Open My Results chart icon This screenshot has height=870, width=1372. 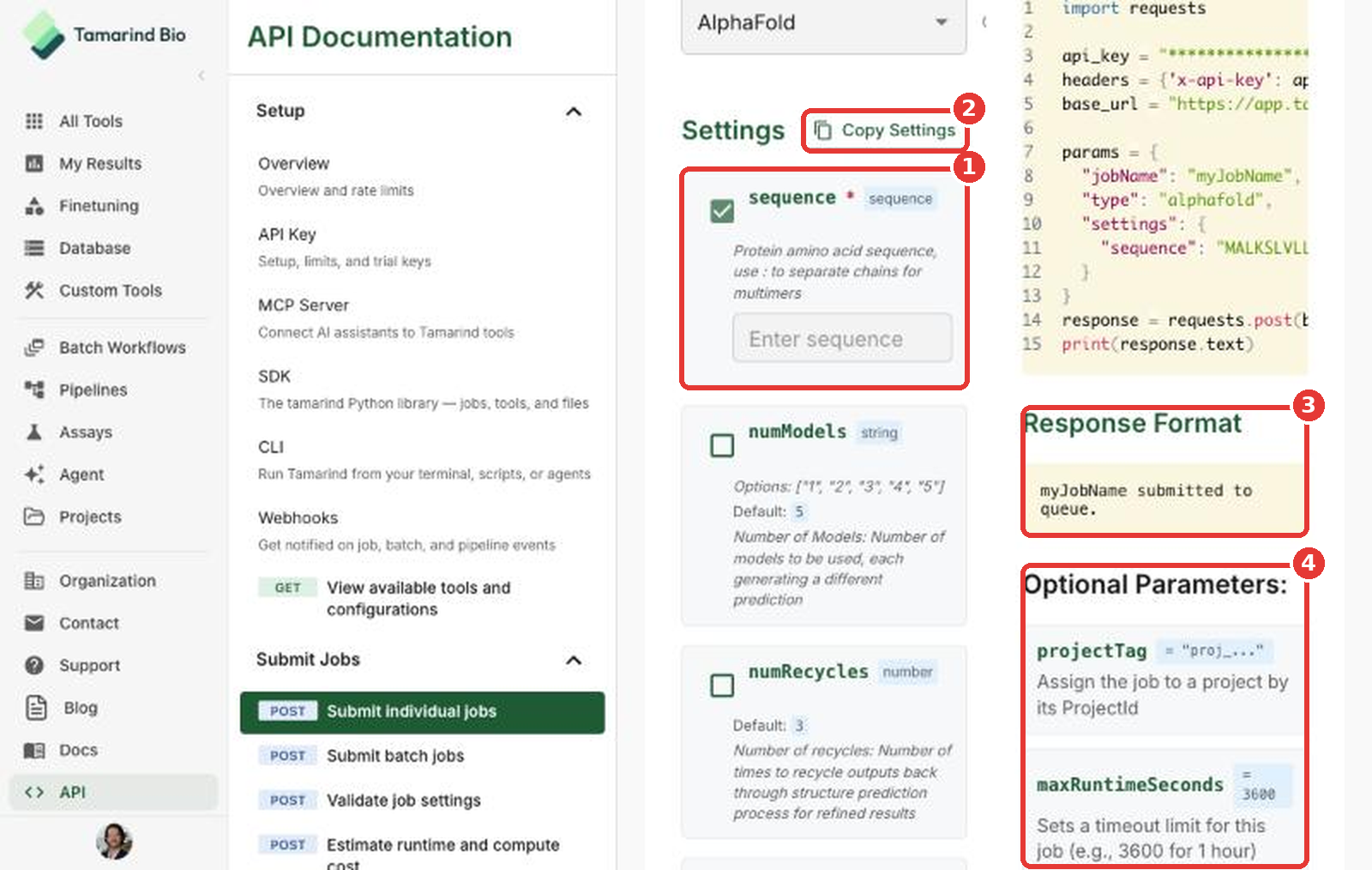coord(34,163)
